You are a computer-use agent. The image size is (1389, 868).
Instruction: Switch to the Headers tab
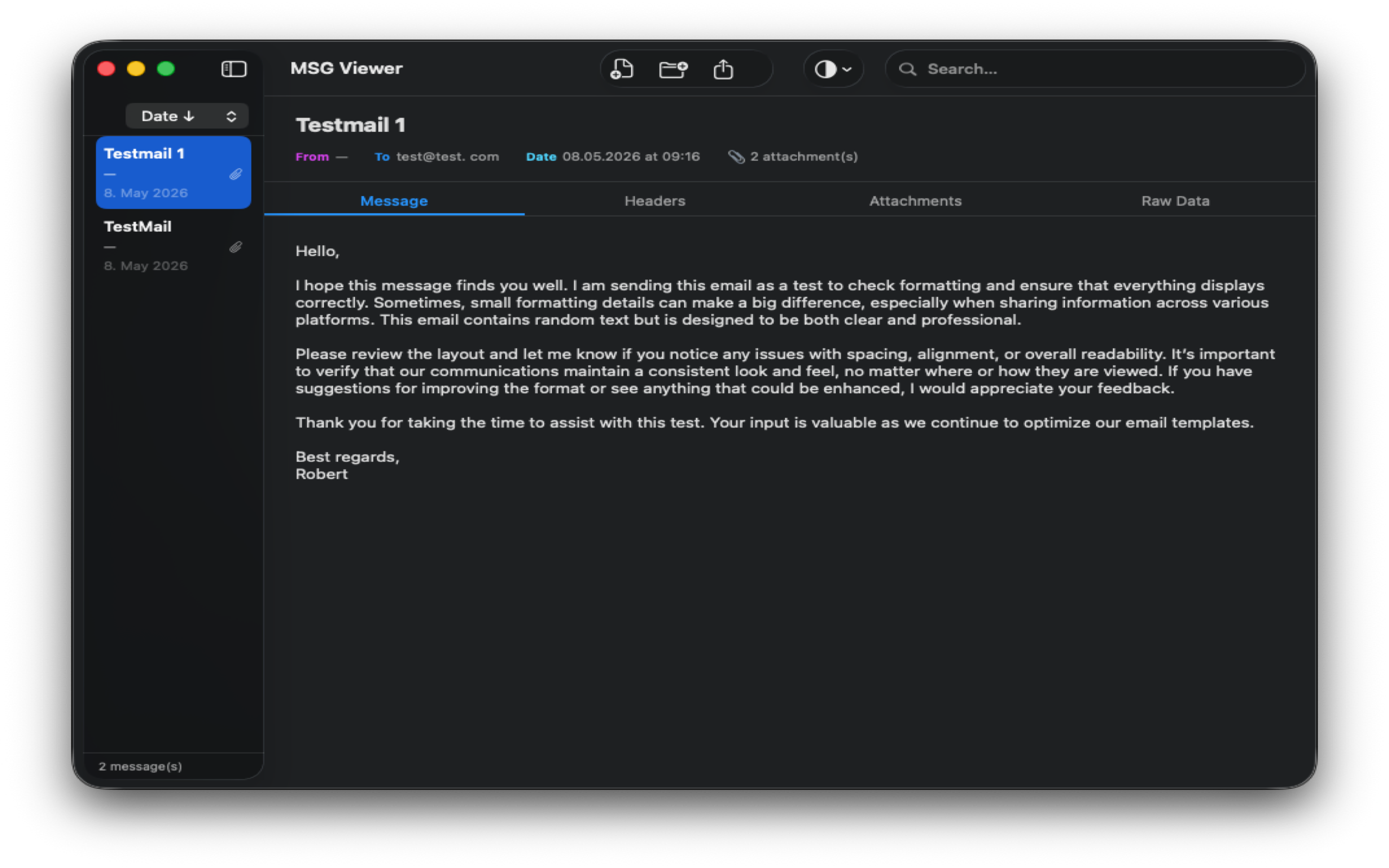point(655,201)
